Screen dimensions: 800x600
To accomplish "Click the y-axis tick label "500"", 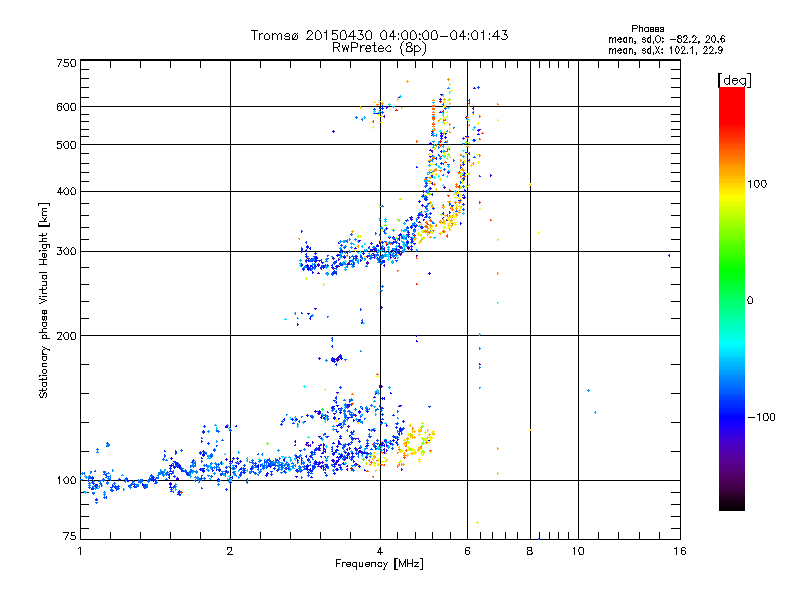I will 66,145.
